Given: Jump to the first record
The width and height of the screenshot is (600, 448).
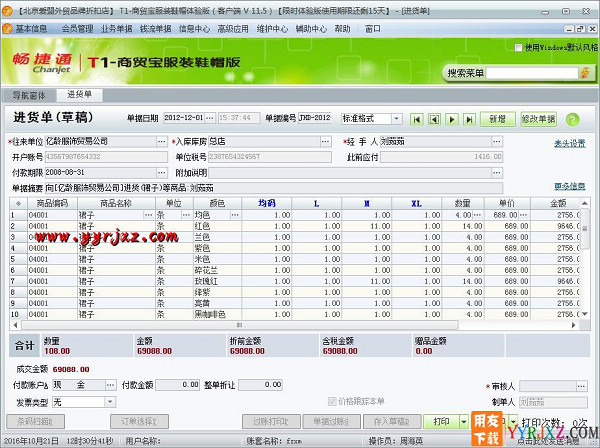Looking at the screenshot, I should 417,119.
